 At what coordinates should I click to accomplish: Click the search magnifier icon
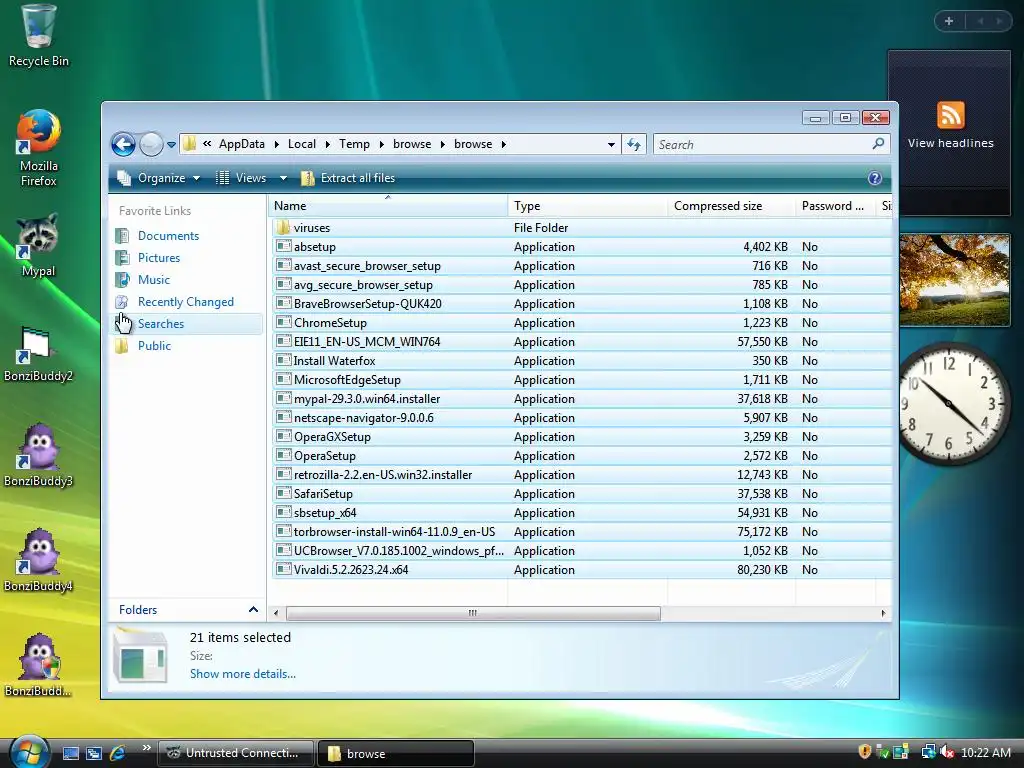pyautogui.click(x=878, y=144)
